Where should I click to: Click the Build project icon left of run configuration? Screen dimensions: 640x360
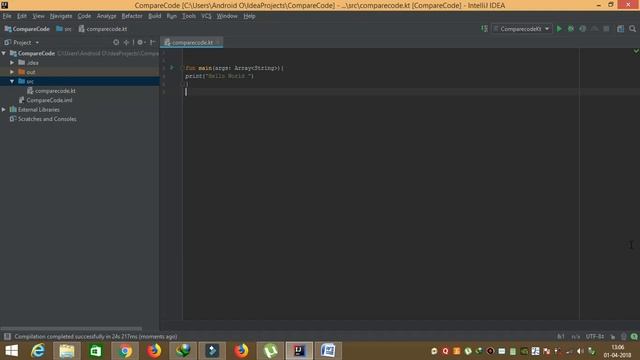click(x=484, y=29)
